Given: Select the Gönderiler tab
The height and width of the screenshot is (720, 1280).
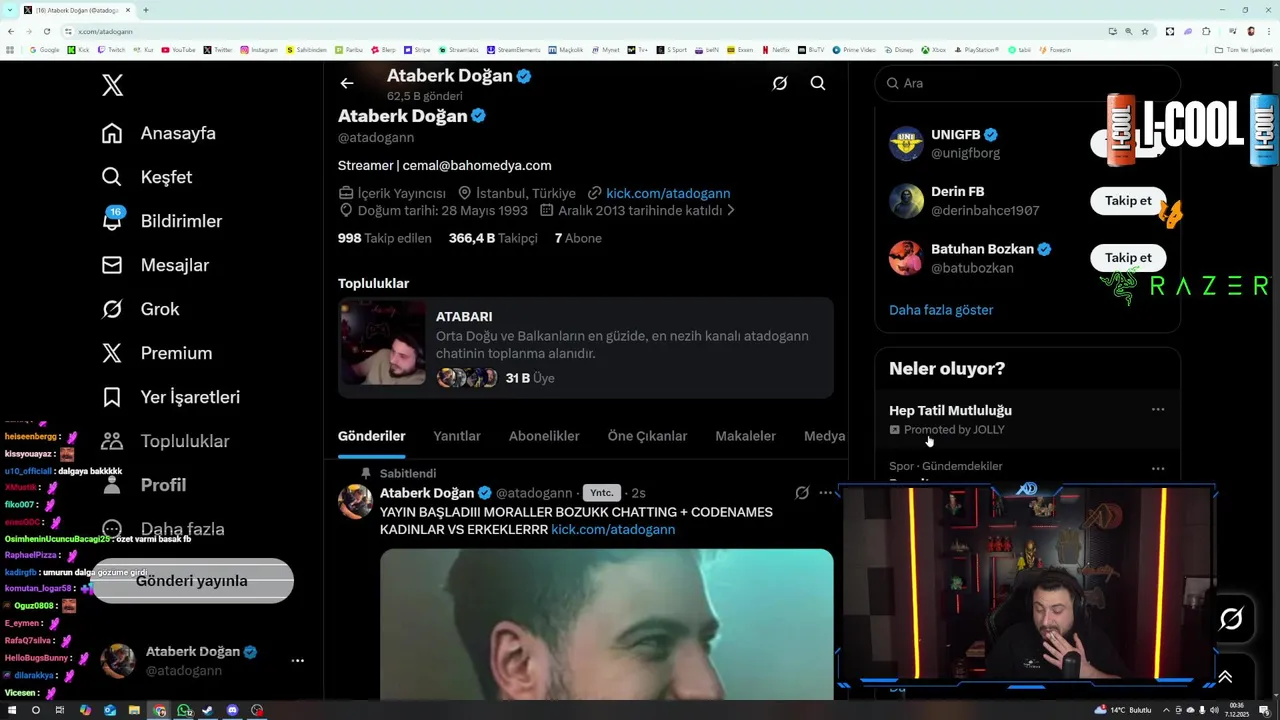Looking at the screenshot, I should 371,436.
